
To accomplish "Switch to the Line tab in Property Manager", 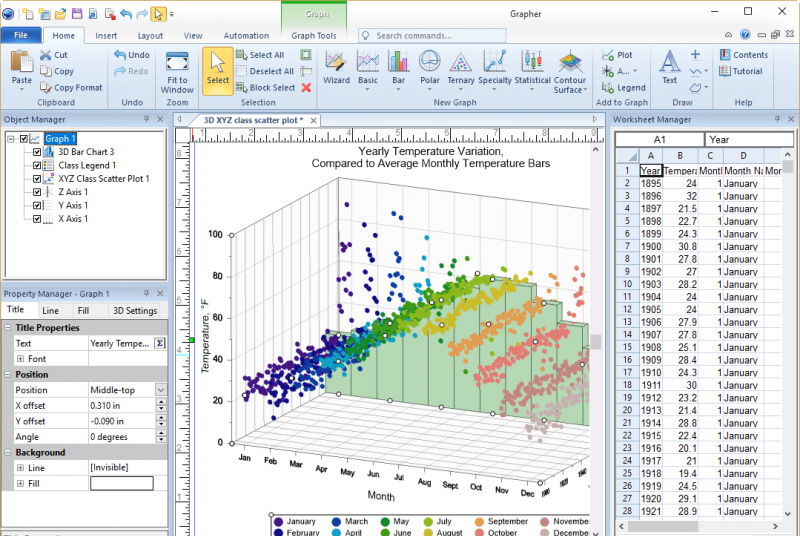I will 50,311.
